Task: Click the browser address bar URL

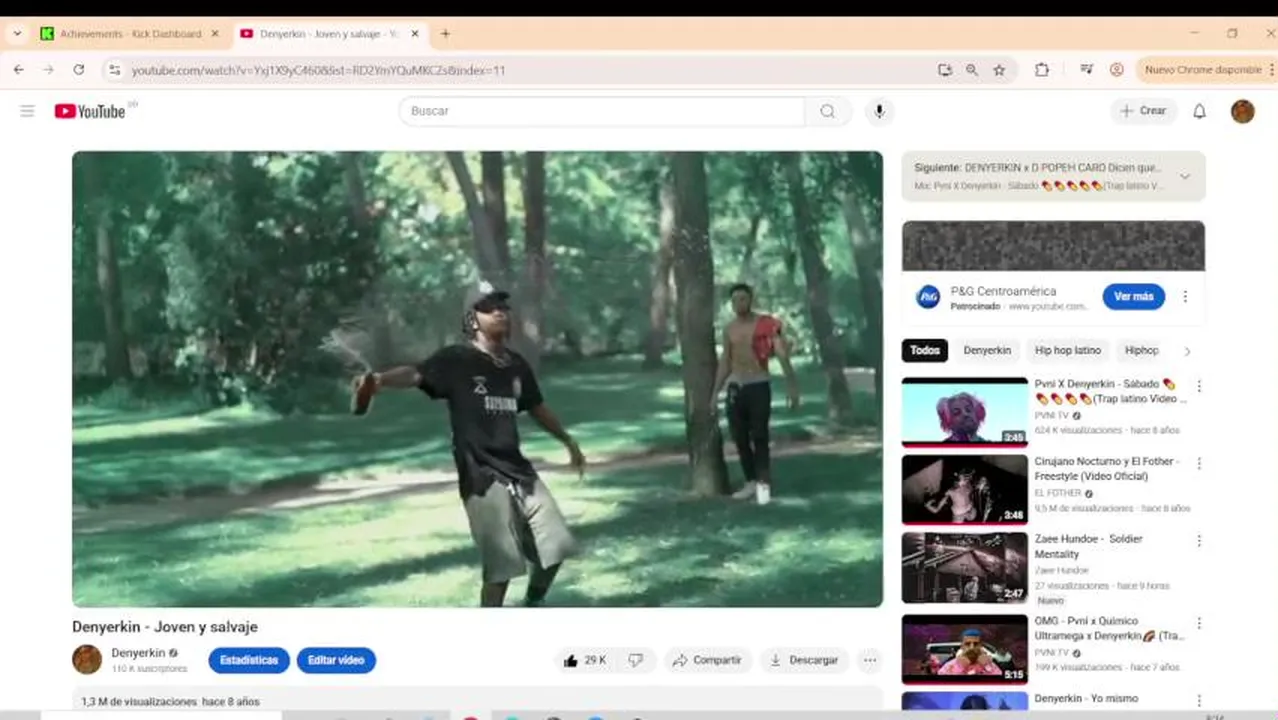Action: [x=318, y=70]
